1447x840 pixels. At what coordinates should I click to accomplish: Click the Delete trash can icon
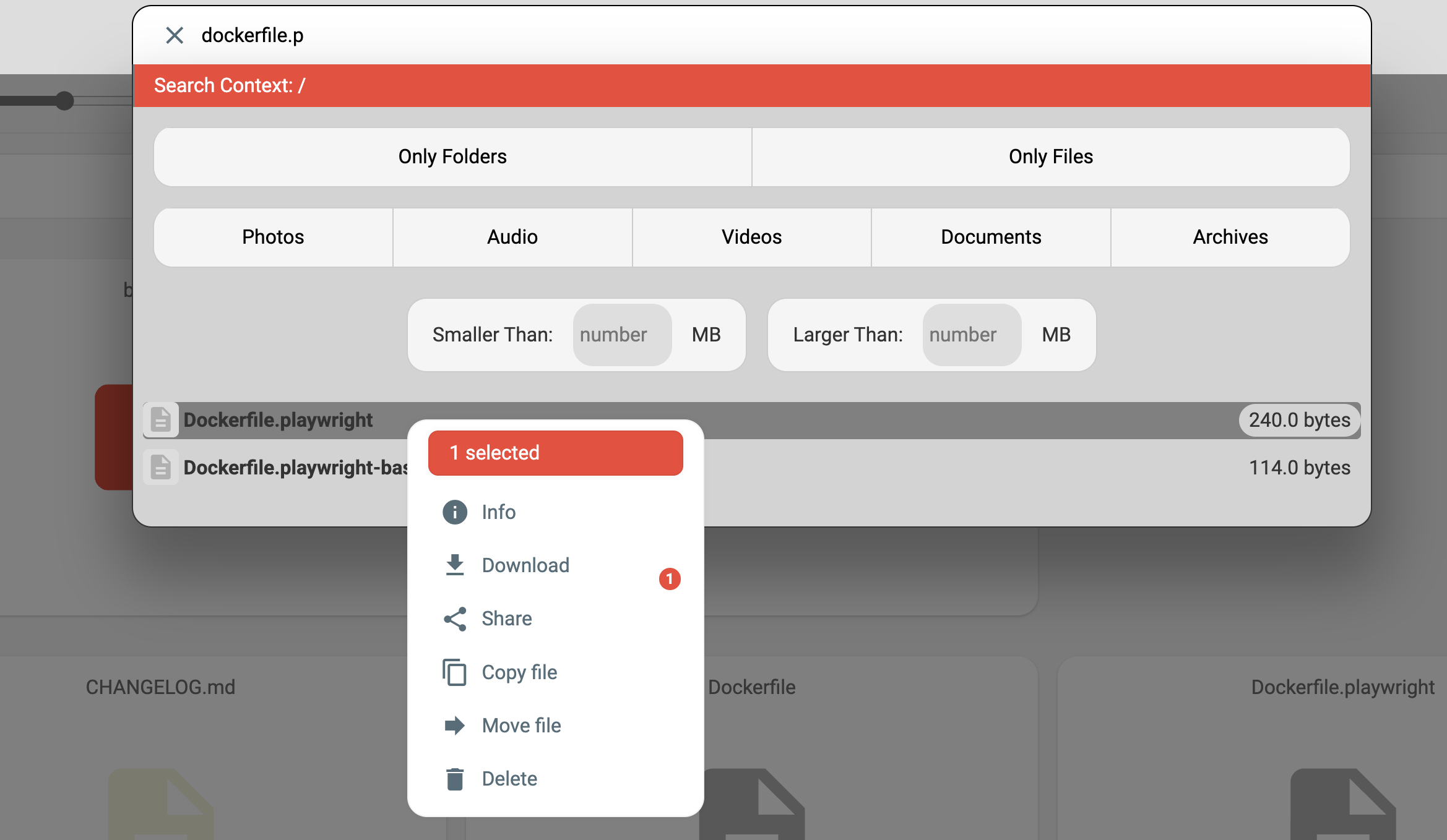[455, 779]
